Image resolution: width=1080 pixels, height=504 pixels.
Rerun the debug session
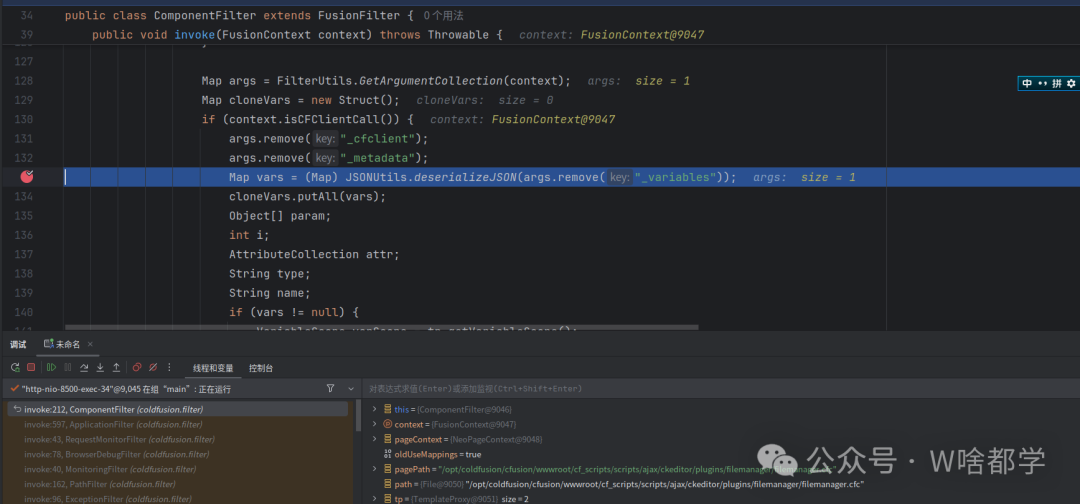(x=15, y=368)
